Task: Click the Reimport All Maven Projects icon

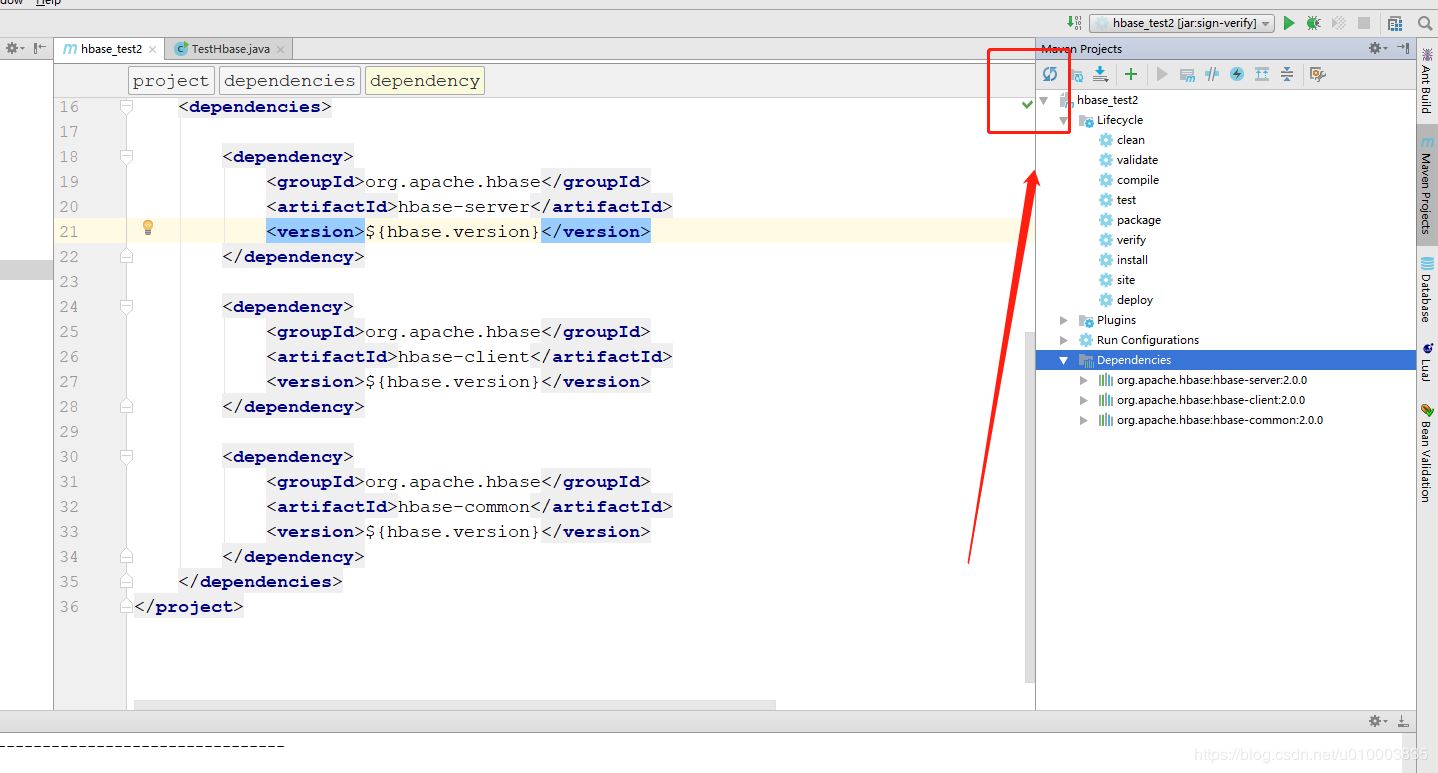Action: coord(1050,74)
